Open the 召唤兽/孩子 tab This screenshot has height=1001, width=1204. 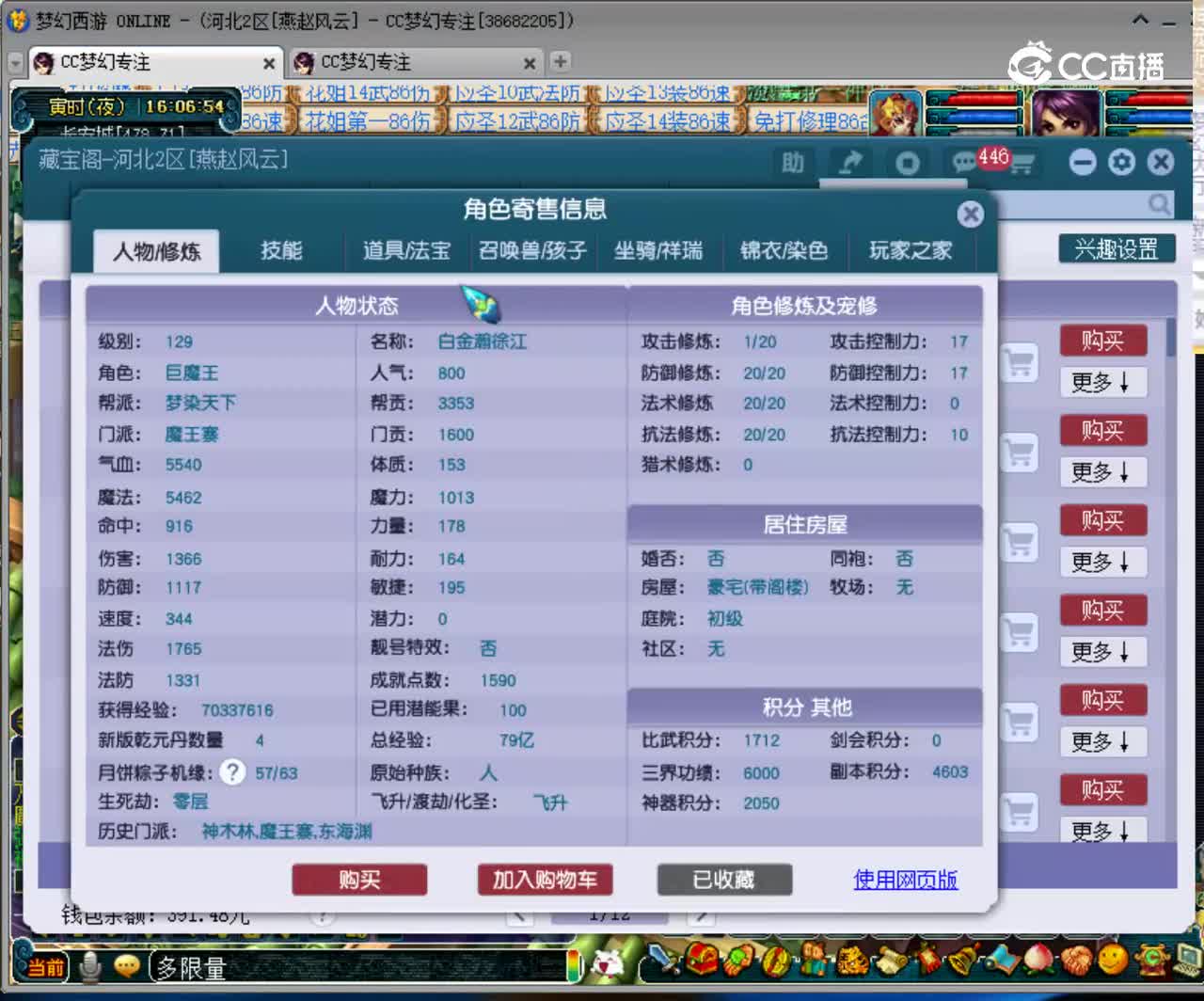point(532,250)
